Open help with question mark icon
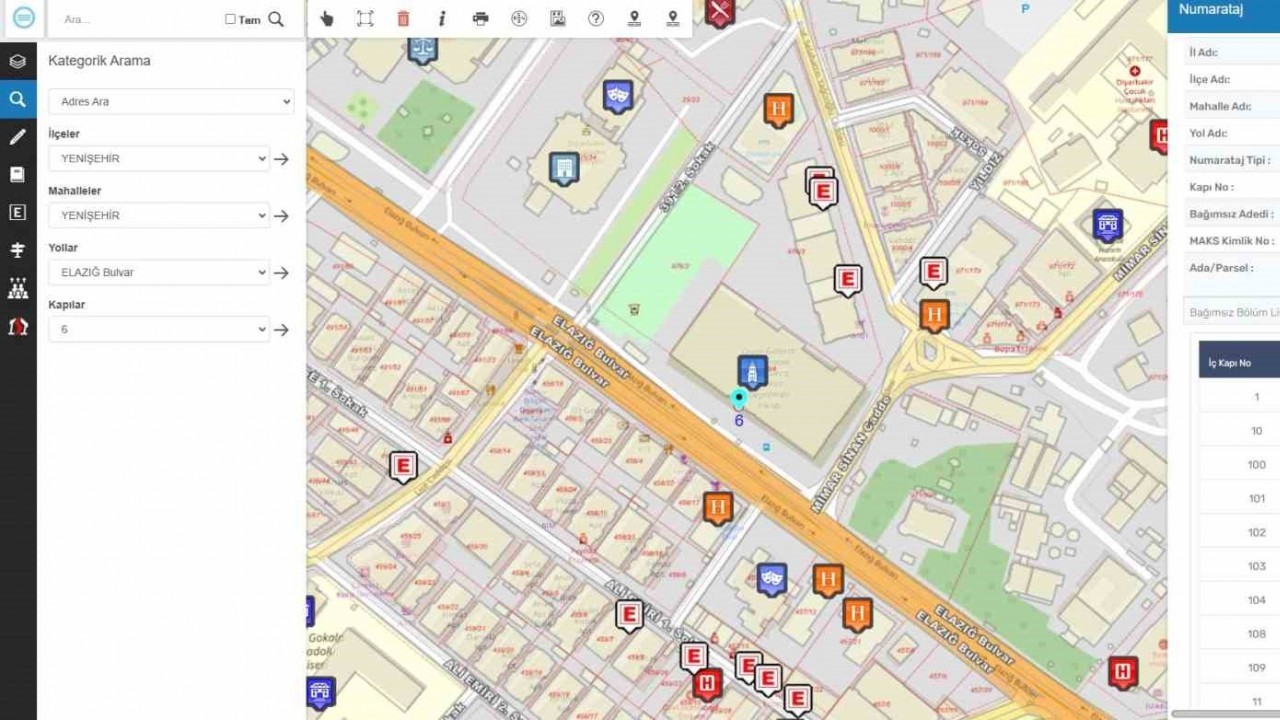 click(x=596, y=18)
